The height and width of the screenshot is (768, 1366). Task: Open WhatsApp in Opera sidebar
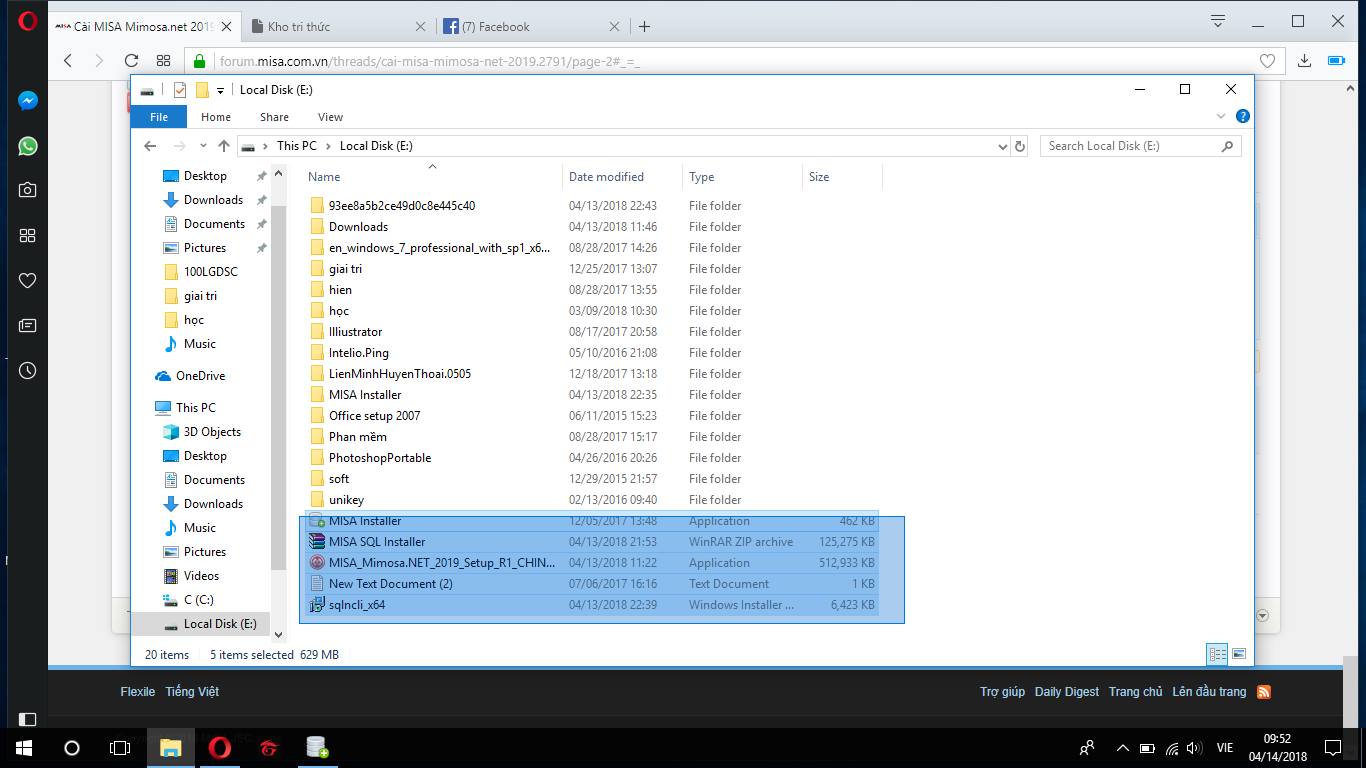pyautogui.click(x=28, y=146)
